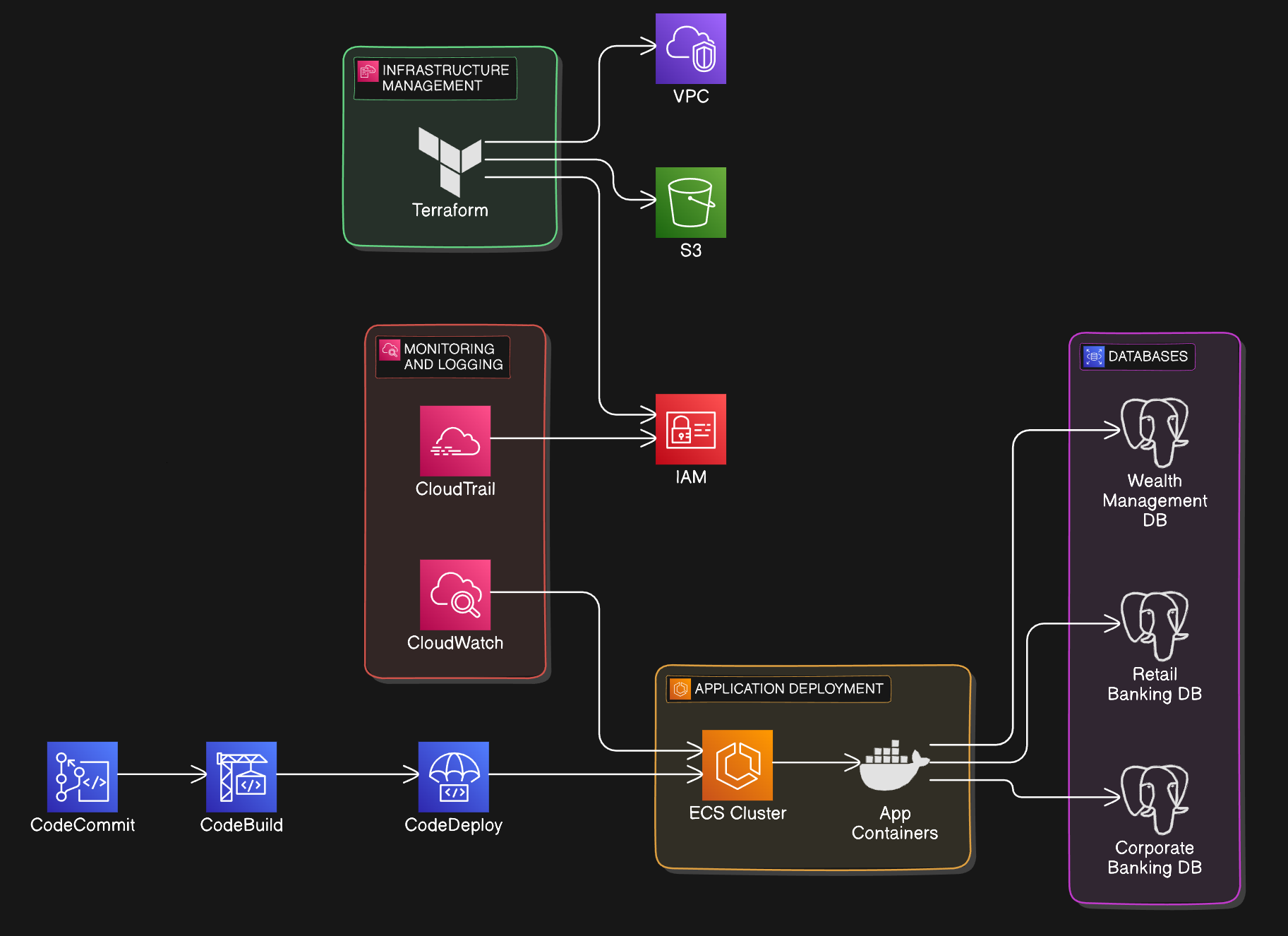Click the small icon beside Application Deployment title
Screen dimensions: 1288x936
680,689
